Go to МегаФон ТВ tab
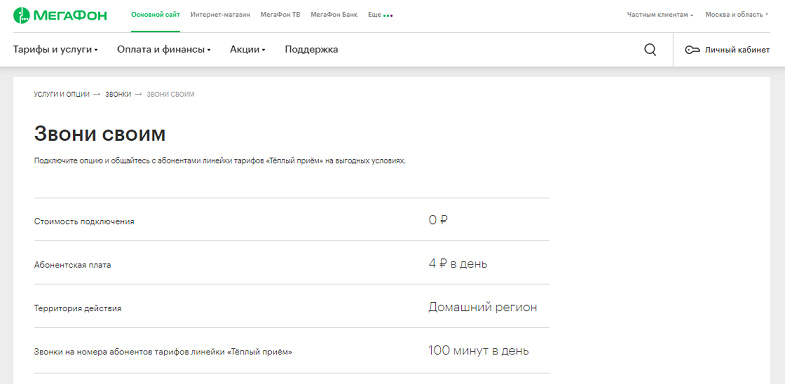Viewport: 785px width, 384px height. click(x=280, y=15)
